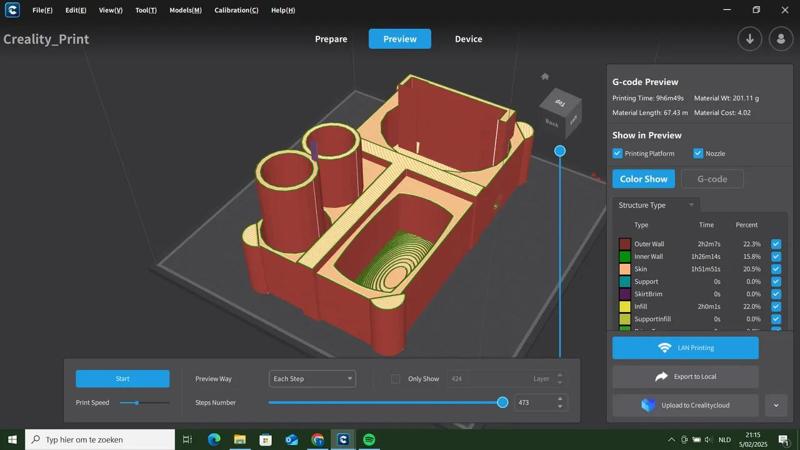Open the File menu
The height and width of the screenshot is (450, 800).
42,10
